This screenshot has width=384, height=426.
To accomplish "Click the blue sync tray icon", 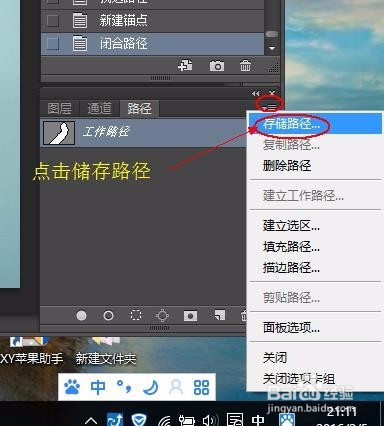I will coord(115,420).
